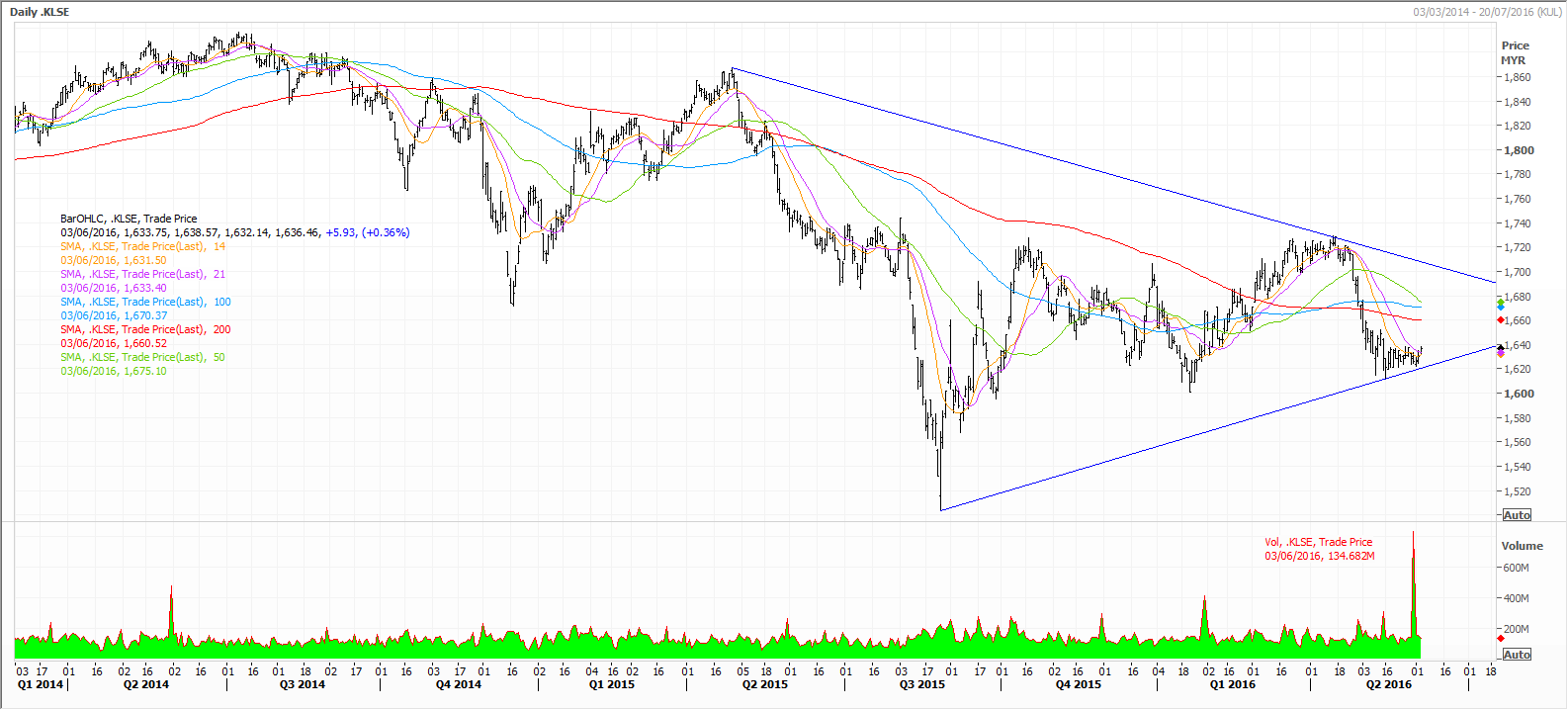Click the red volume marker on volume axis
This screenshot has width=1568, height=710.
[1501, 639]
